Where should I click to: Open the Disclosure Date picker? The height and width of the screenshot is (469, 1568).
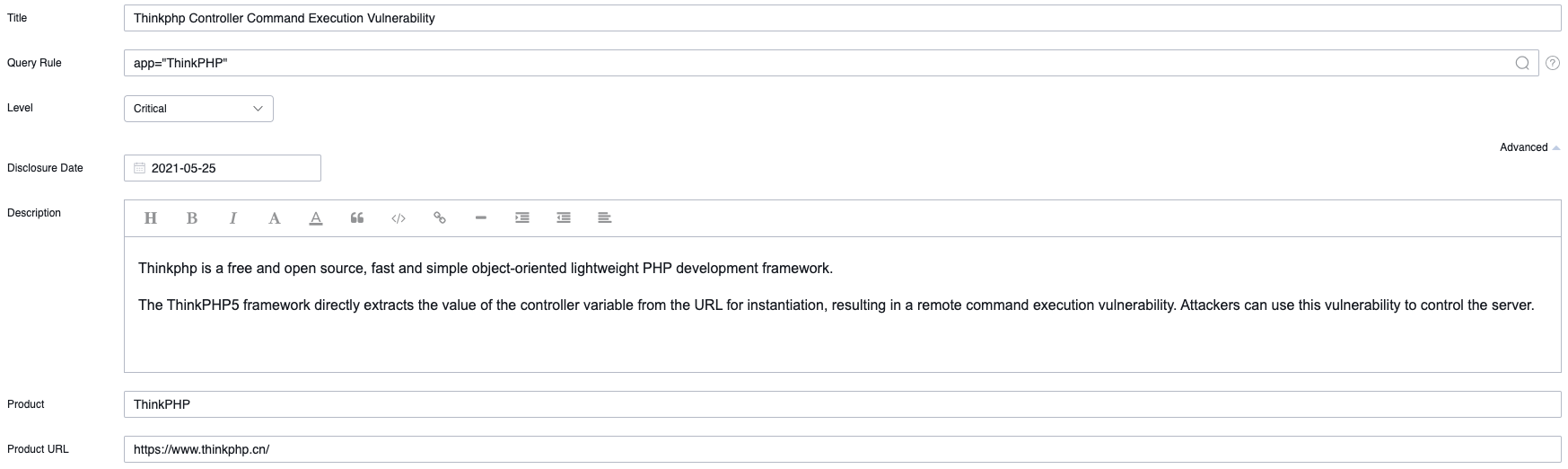tap(223, 168)
